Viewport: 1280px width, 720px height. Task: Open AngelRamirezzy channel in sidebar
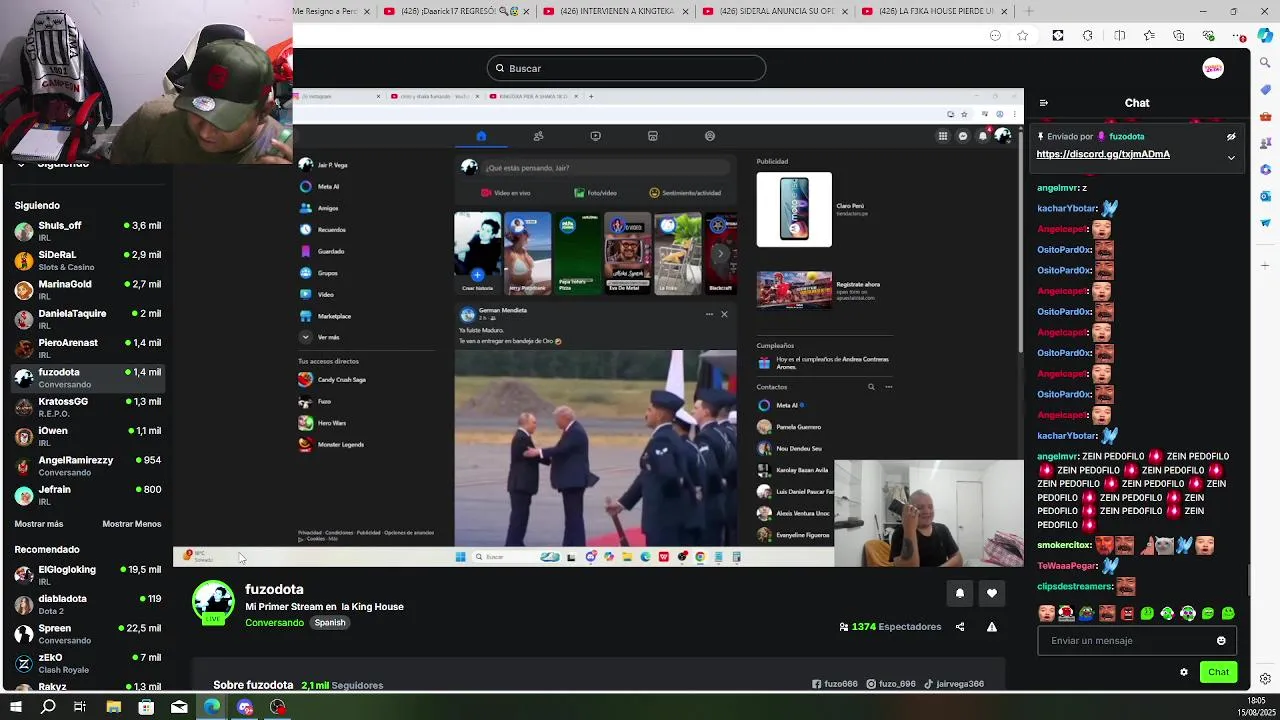(x=88, y=466)
